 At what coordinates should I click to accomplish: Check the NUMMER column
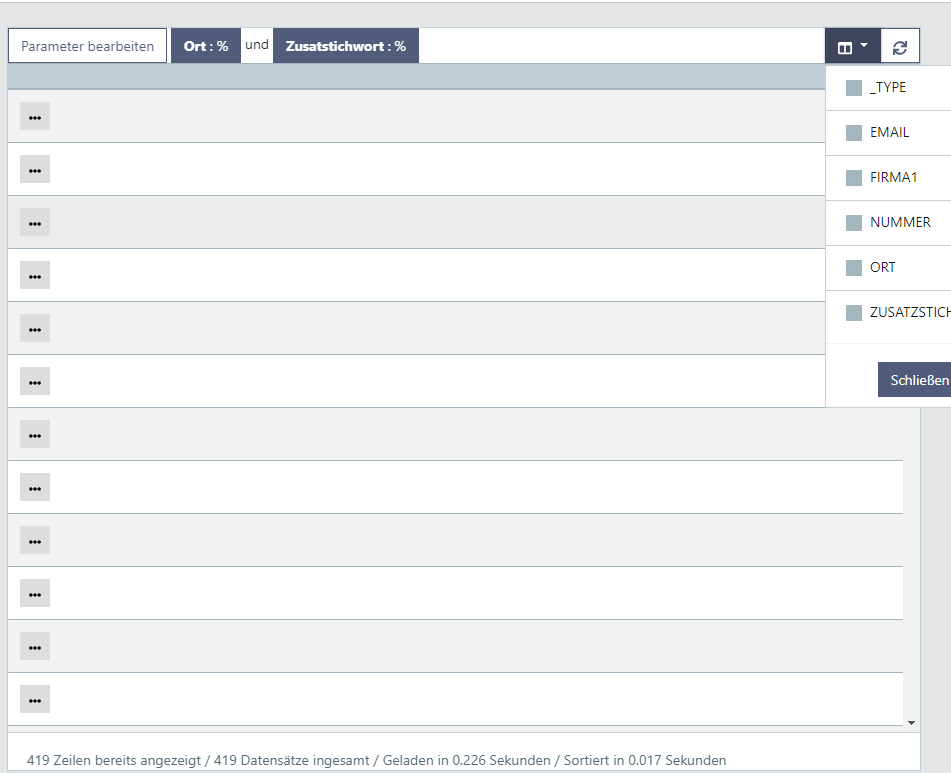click(853, 222)
